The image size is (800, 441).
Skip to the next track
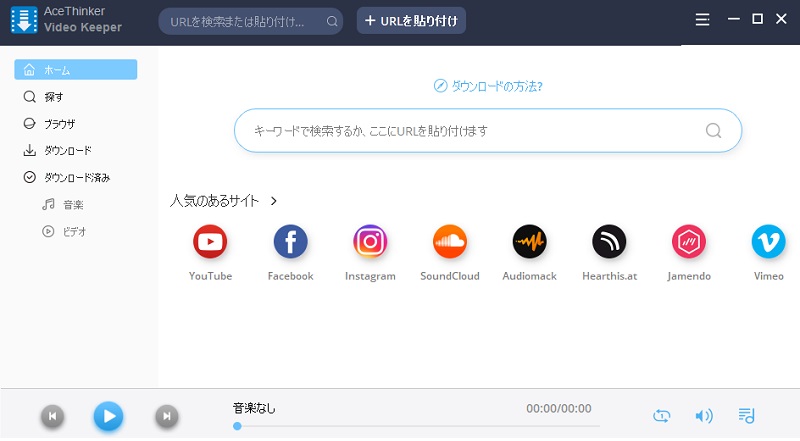[167, 416]
